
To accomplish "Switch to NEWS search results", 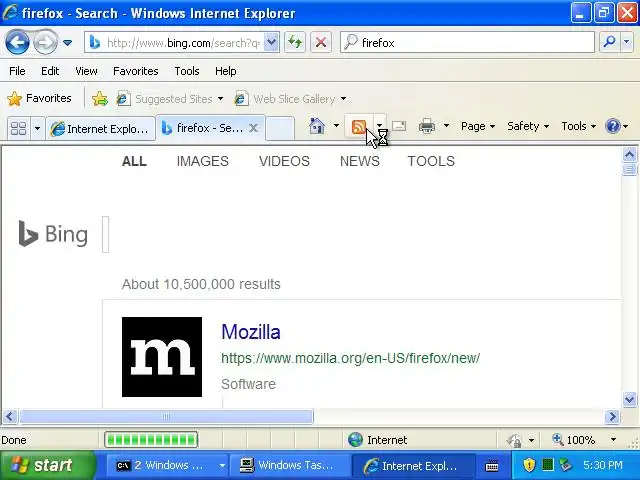I will coord(360,161).
